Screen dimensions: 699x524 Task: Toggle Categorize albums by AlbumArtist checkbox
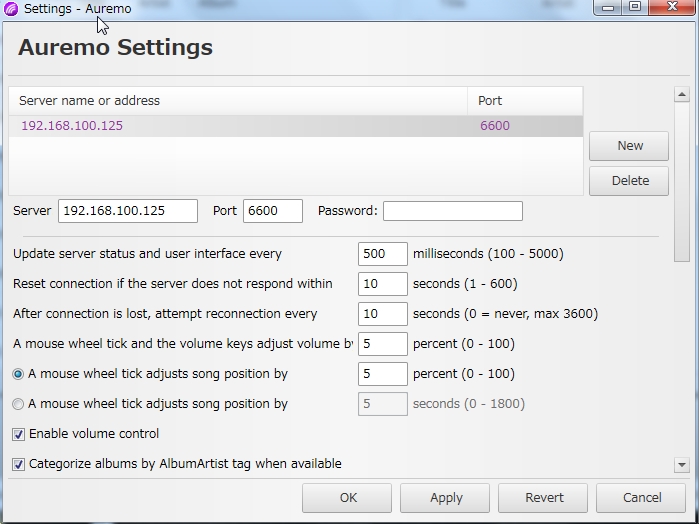pos(18,464)
